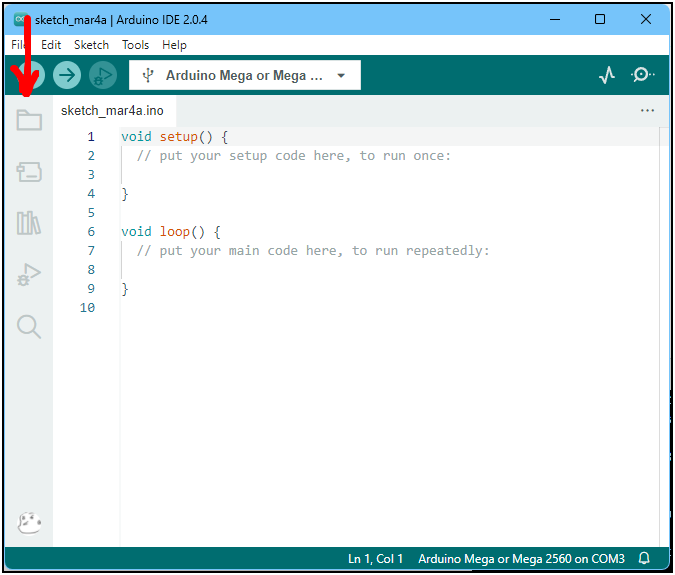Open the Edit menu
The height and width of the screenshot is (575, 675).
[51, 45]
